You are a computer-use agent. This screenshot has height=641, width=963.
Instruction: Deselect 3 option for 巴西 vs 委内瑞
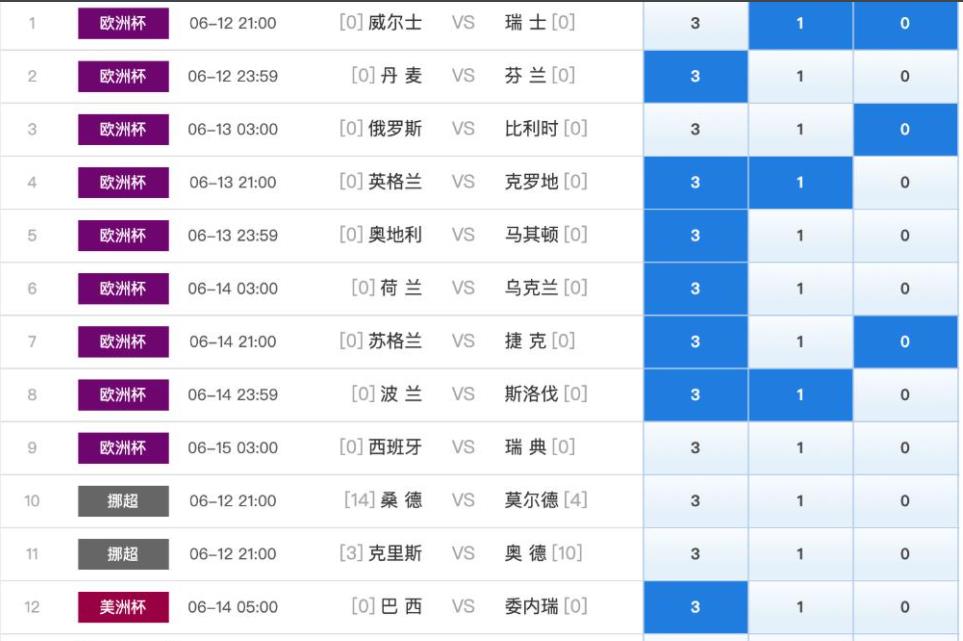point(695,607)
